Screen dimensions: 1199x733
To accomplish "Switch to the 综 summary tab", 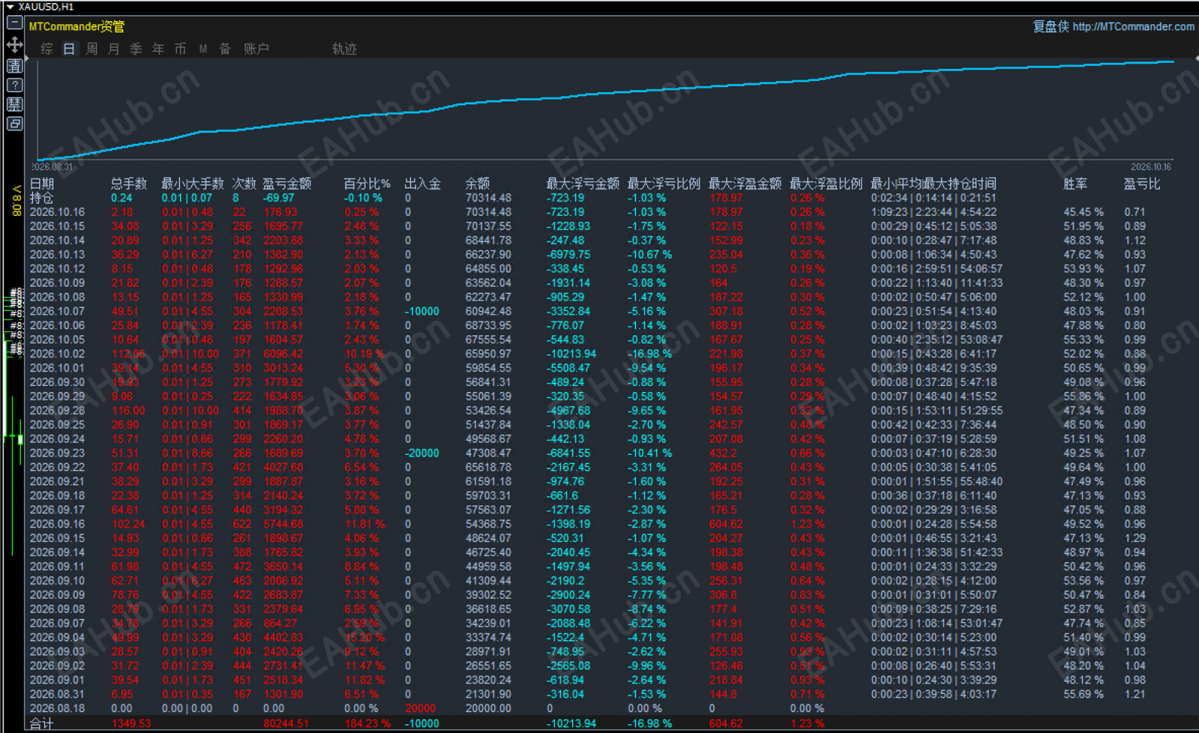I will (47, 49).
